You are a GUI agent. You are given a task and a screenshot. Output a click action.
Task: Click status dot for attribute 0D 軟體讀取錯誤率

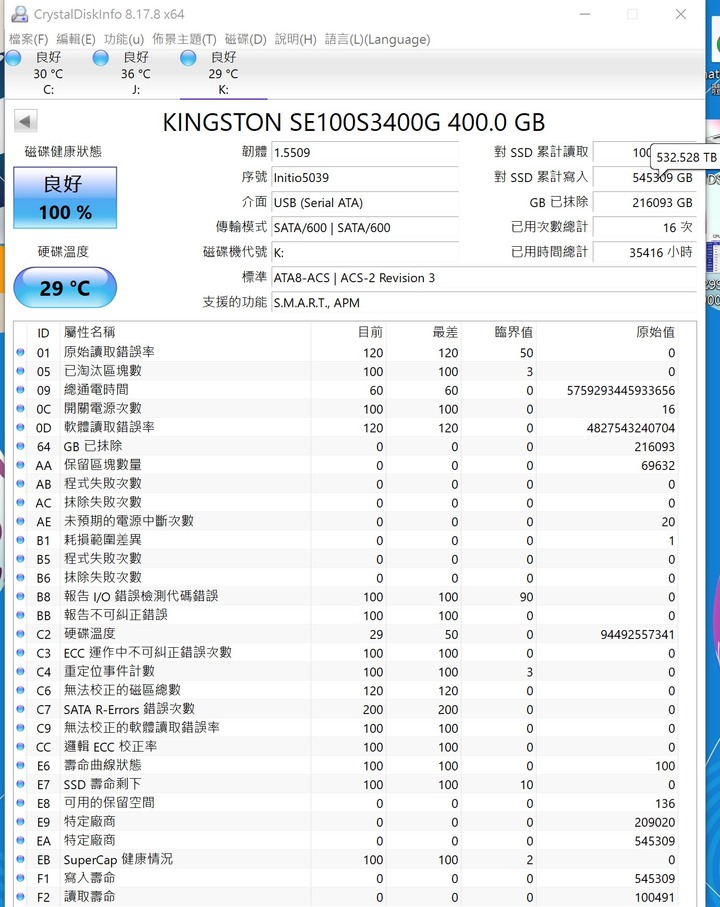(21, 427)
